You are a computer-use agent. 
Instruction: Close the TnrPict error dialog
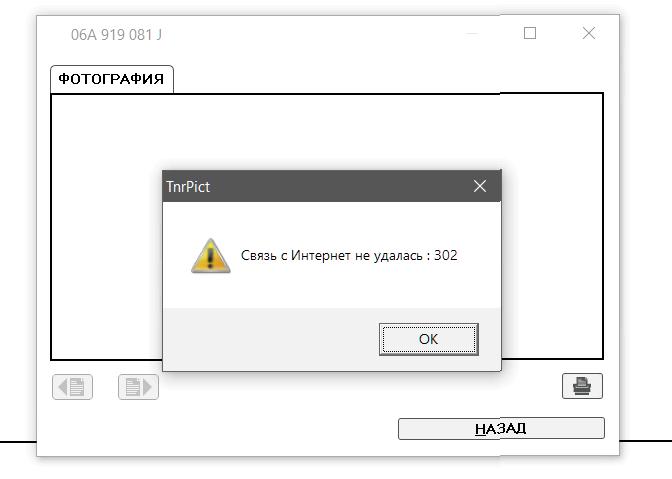480,186
